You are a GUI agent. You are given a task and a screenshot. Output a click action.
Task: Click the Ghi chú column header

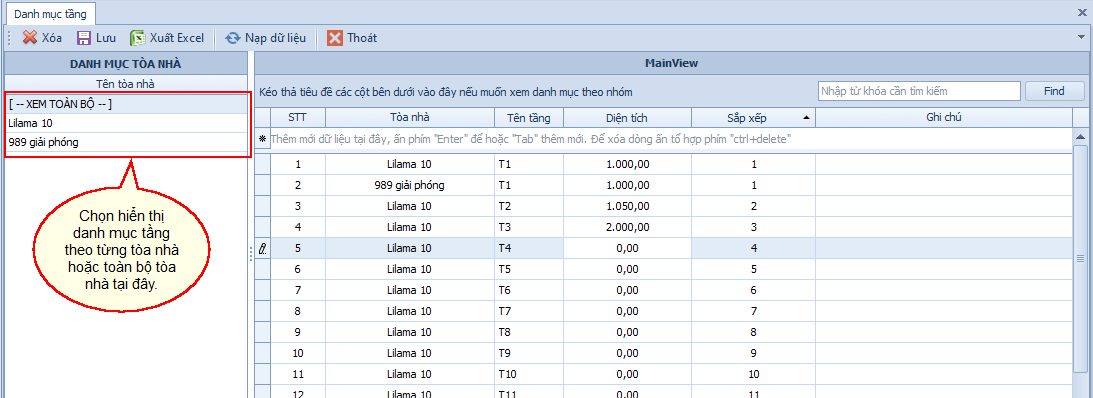pos(943,118)
